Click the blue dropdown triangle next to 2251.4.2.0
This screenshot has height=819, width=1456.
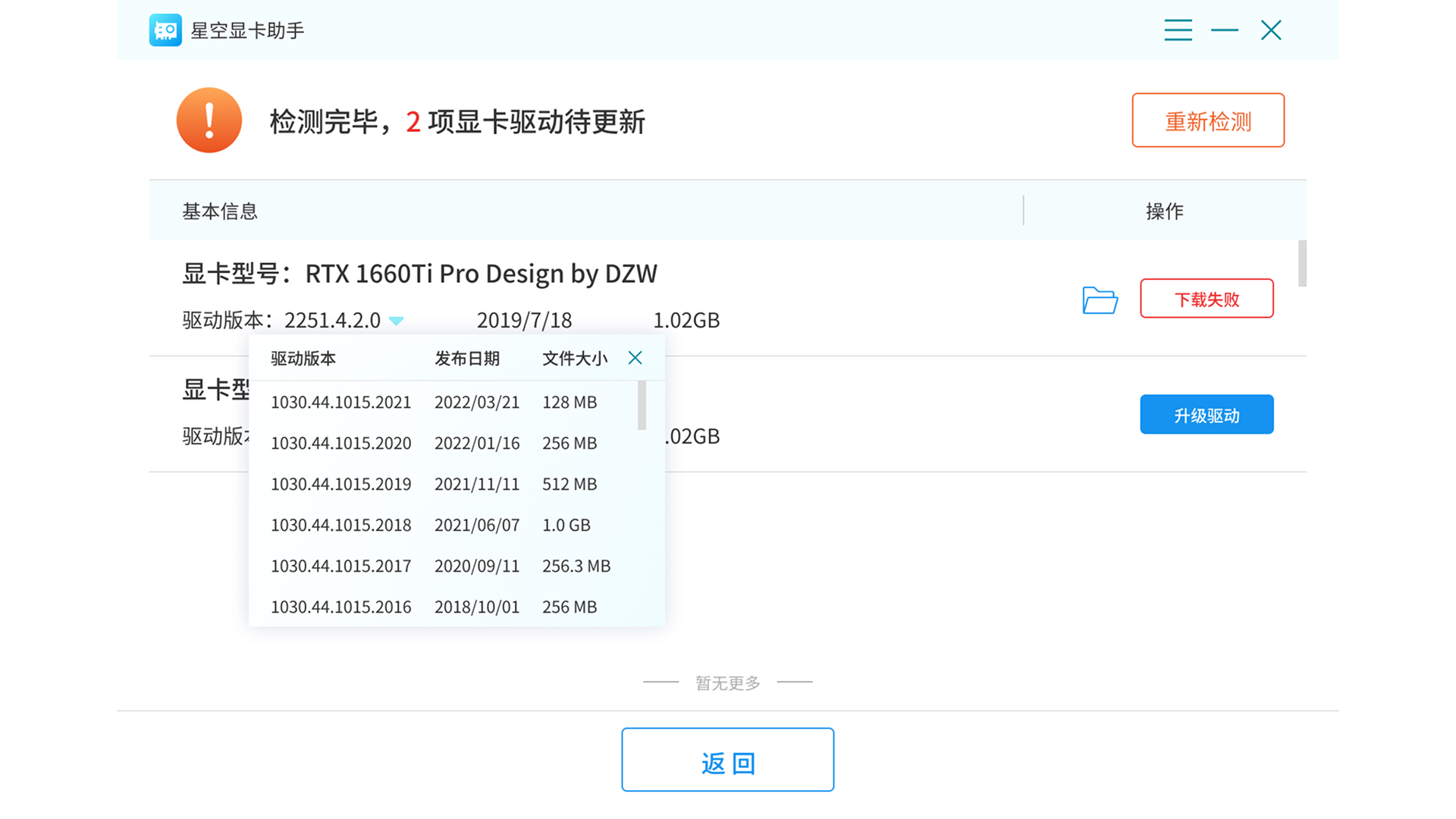[x=396, y=321]
